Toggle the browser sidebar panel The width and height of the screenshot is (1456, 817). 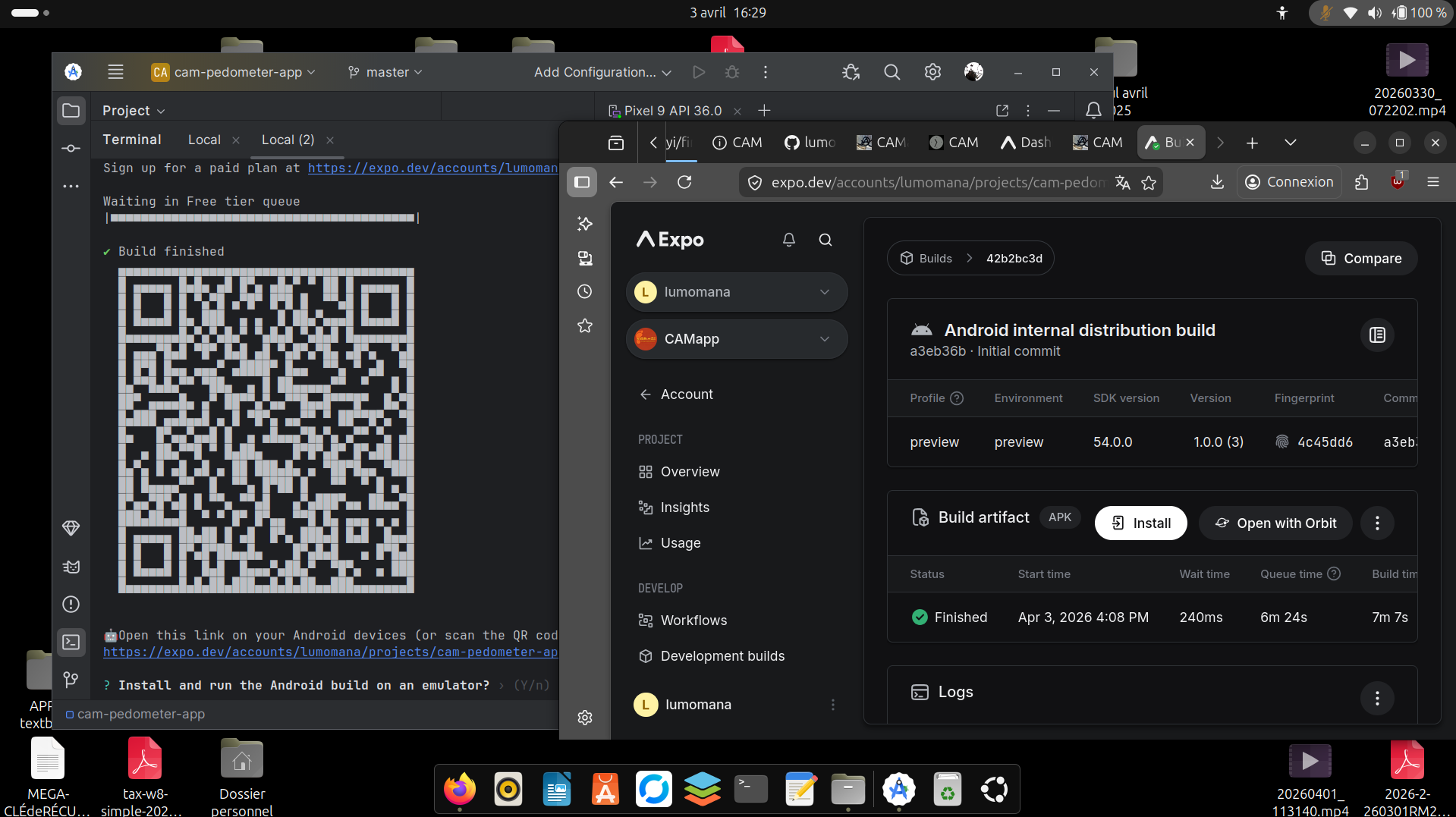click(x=582, y=182)
